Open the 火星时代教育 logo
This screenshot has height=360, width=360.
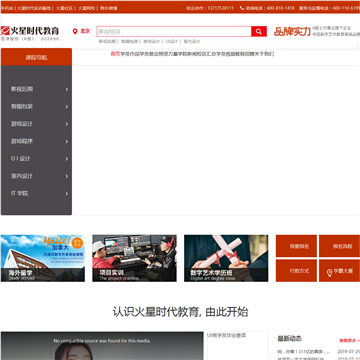coord(30,31)
